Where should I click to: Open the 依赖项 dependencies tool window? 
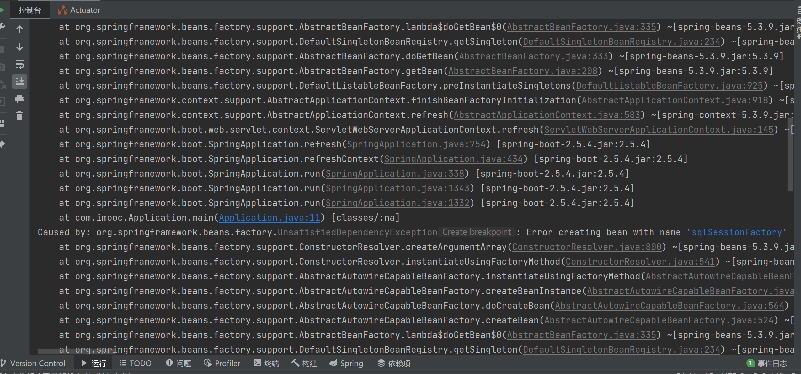394,363
